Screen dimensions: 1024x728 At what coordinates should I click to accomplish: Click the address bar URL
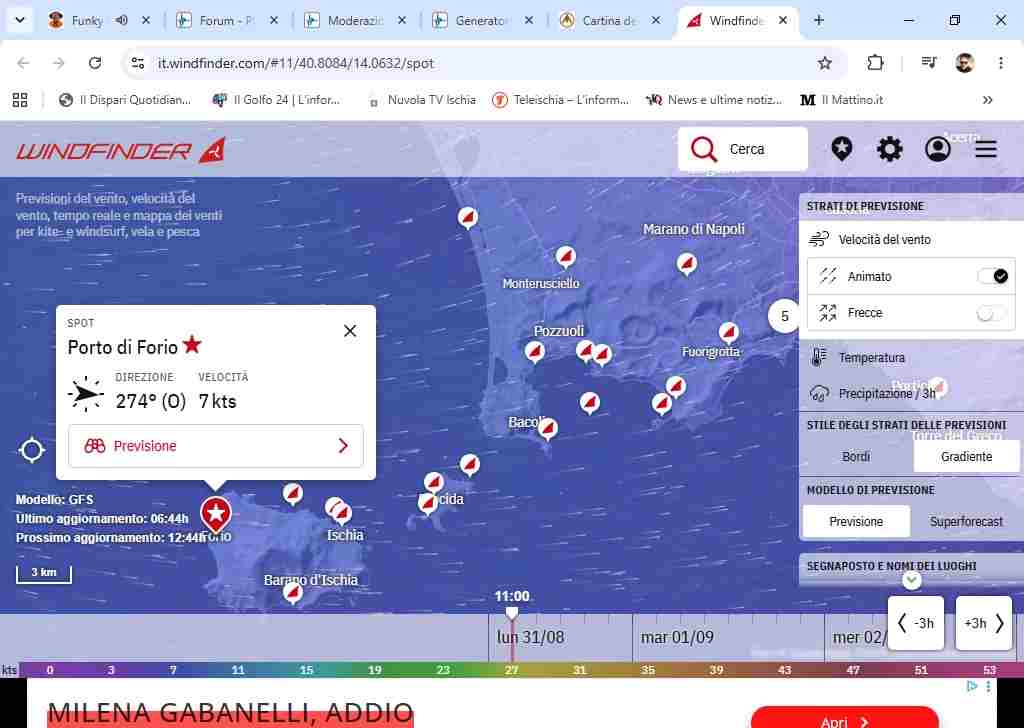pyautogui.click(x=296, y=63)
